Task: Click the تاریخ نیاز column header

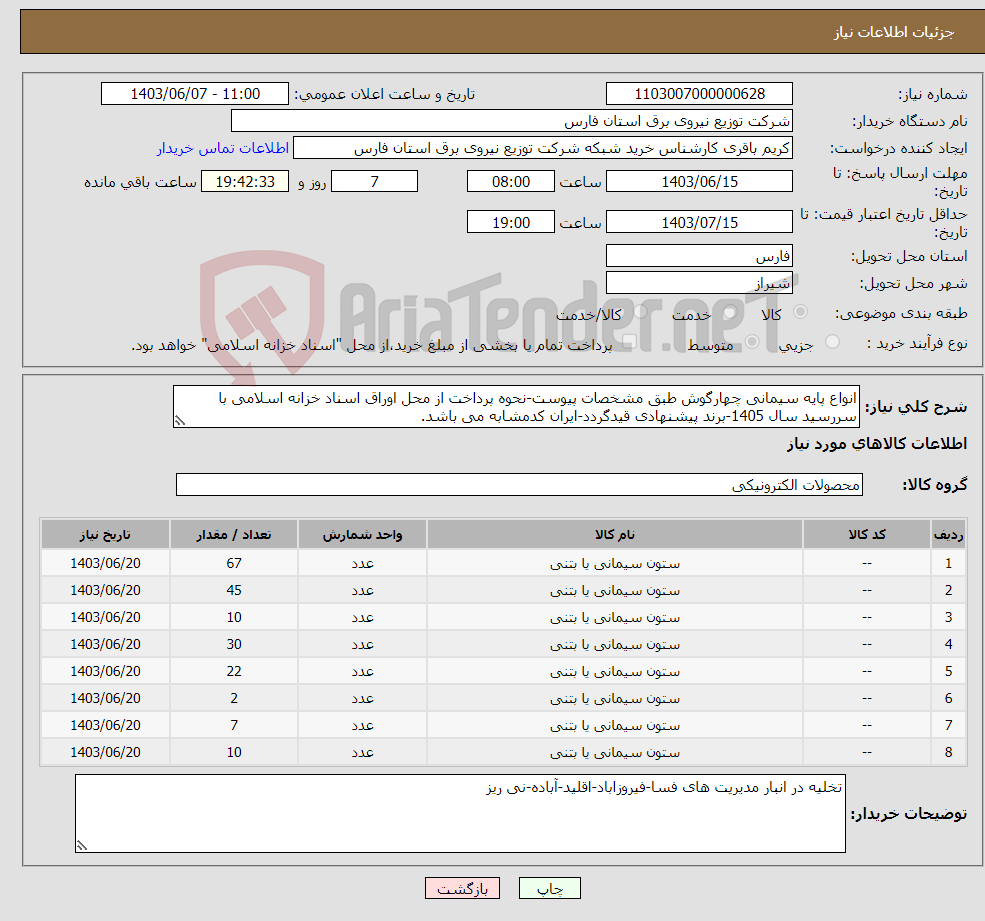Action: coord(105,535)
